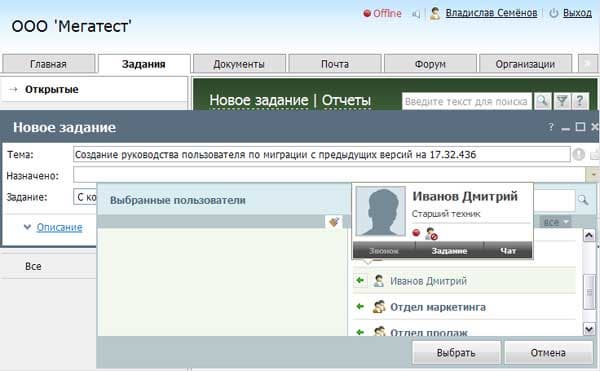Open the Задание type combo box
The height and width of the screenshot is (371, 600).
tap(85, 197)
